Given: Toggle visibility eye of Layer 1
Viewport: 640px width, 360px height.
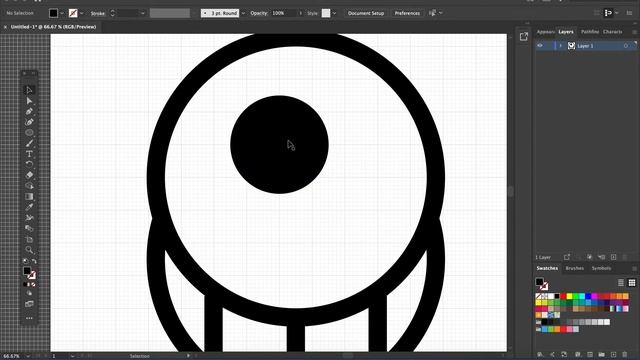Looking at the screenshot, I should point(540,46).
